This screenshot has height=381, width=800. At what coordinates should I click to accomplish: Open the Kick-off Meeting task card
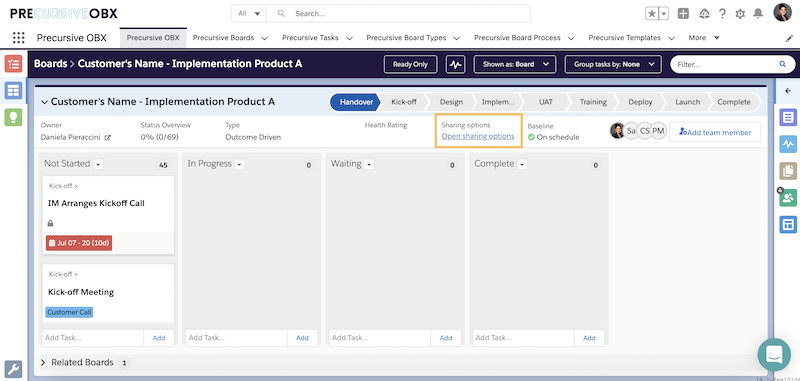click(108, 293)
